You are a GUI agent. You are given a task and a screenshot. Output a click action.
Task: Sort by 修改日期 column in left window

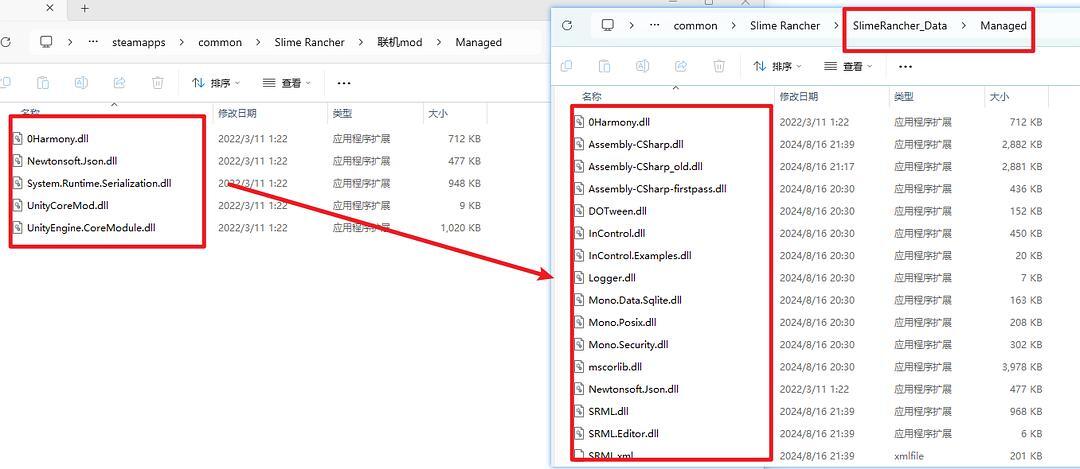(238, 113)
